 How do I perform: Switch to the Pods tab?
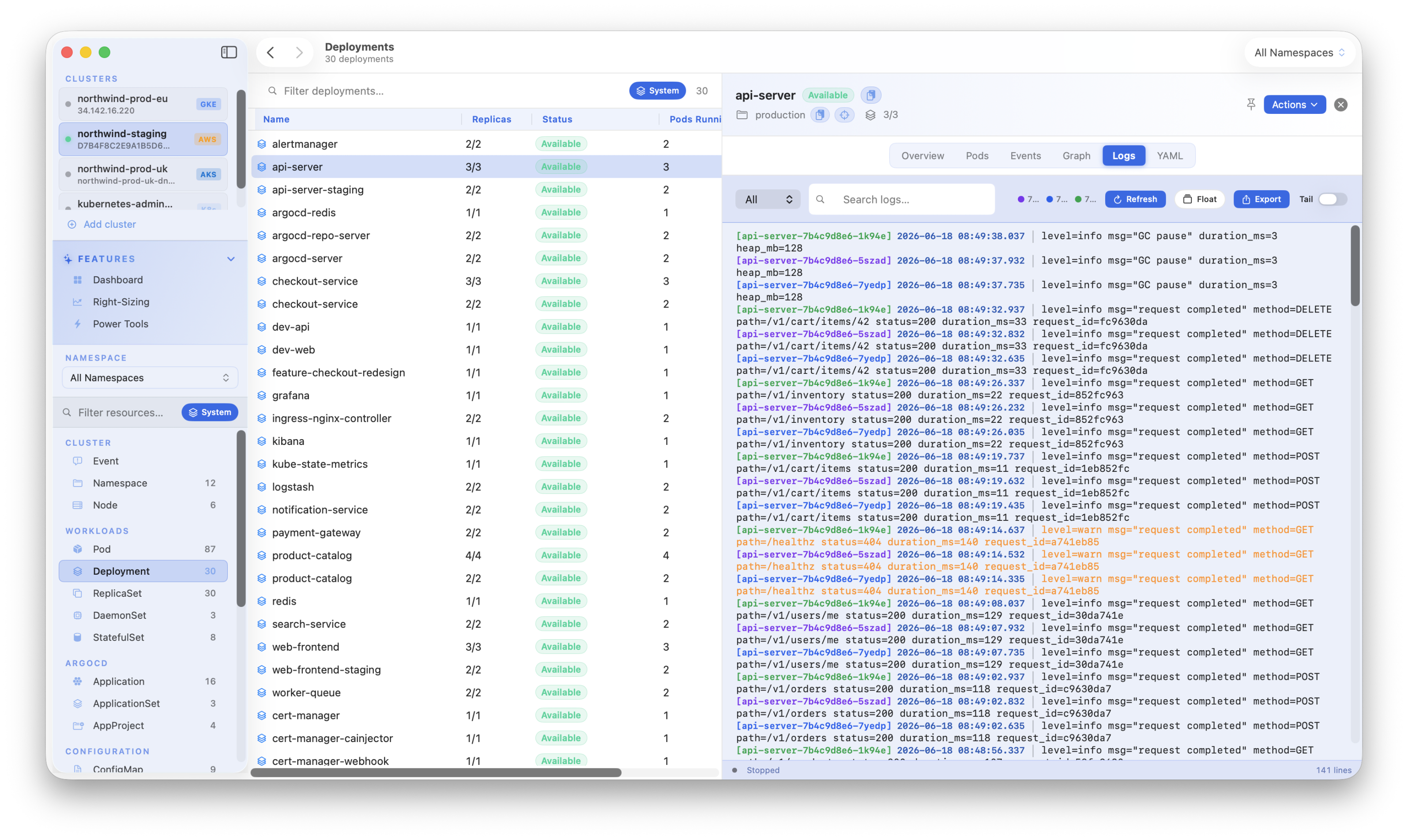pos(977,156)
